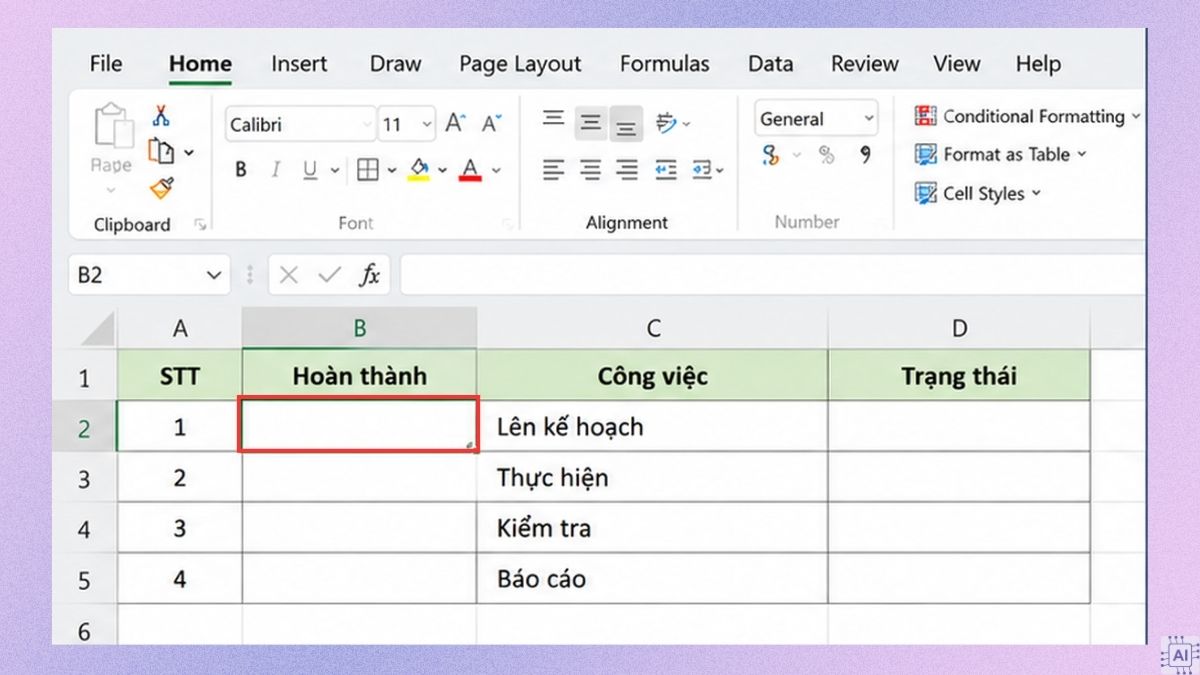Open the Format as Table menu
This screenshot has height=675, width=1200.
(1000, 154)
